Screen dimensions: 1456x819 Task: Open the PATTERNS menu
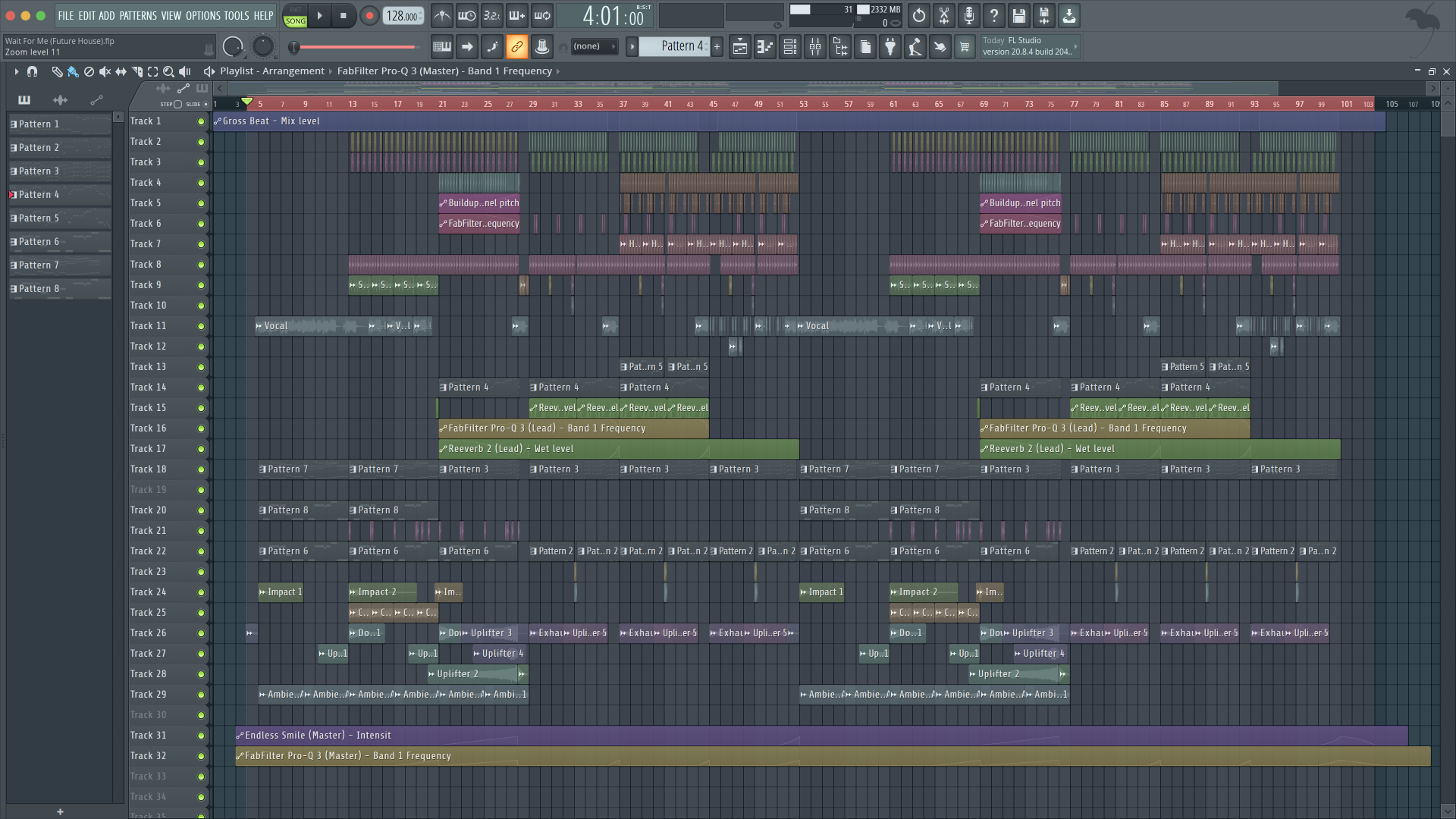coord(138,15)
